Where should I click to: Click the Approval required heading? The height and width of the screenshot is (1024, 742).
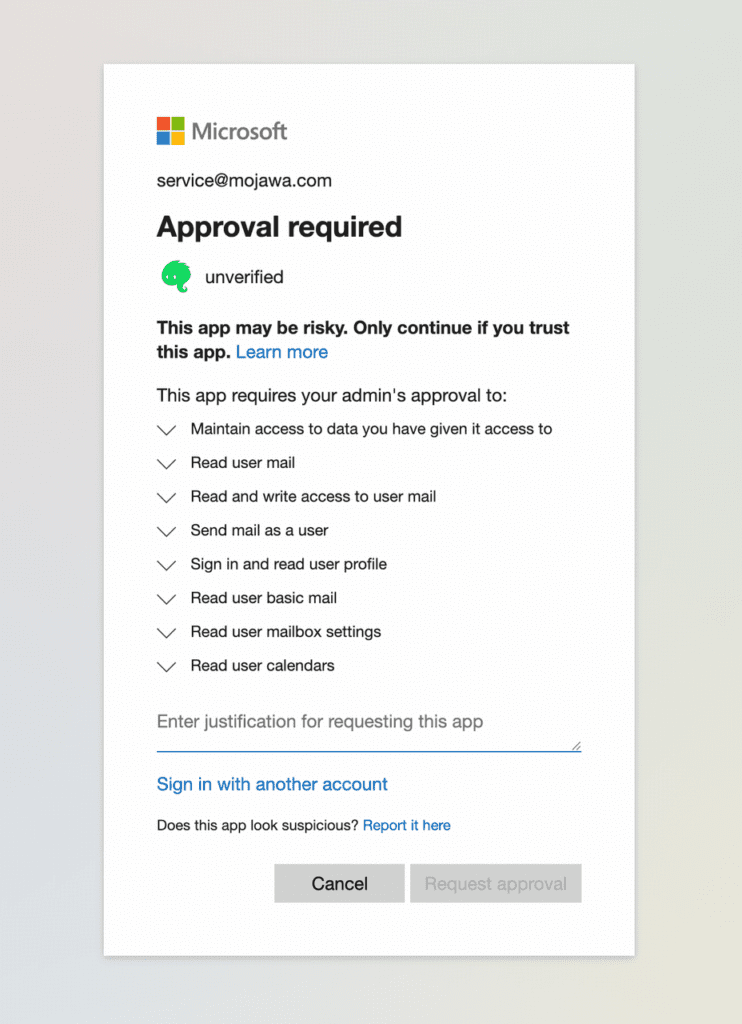point(280,227)
